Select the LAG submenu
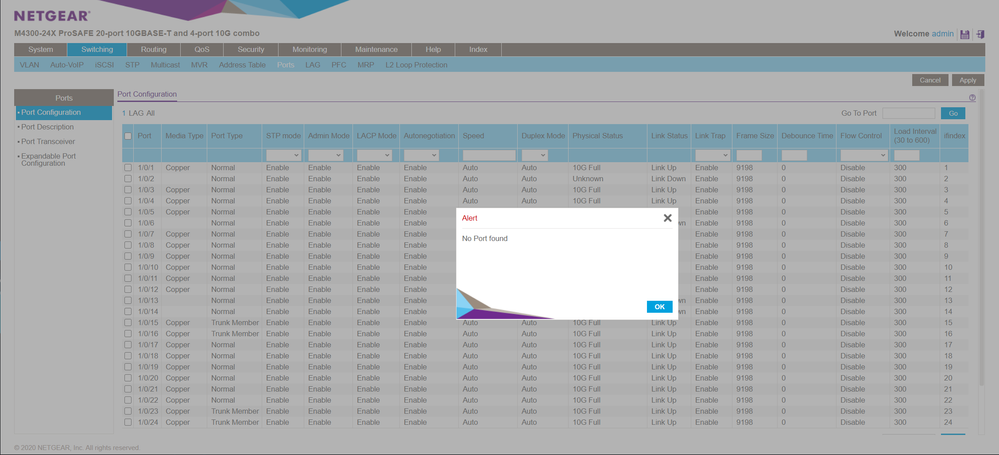Viewport: 999px width, 455px height. click(313, 65)
